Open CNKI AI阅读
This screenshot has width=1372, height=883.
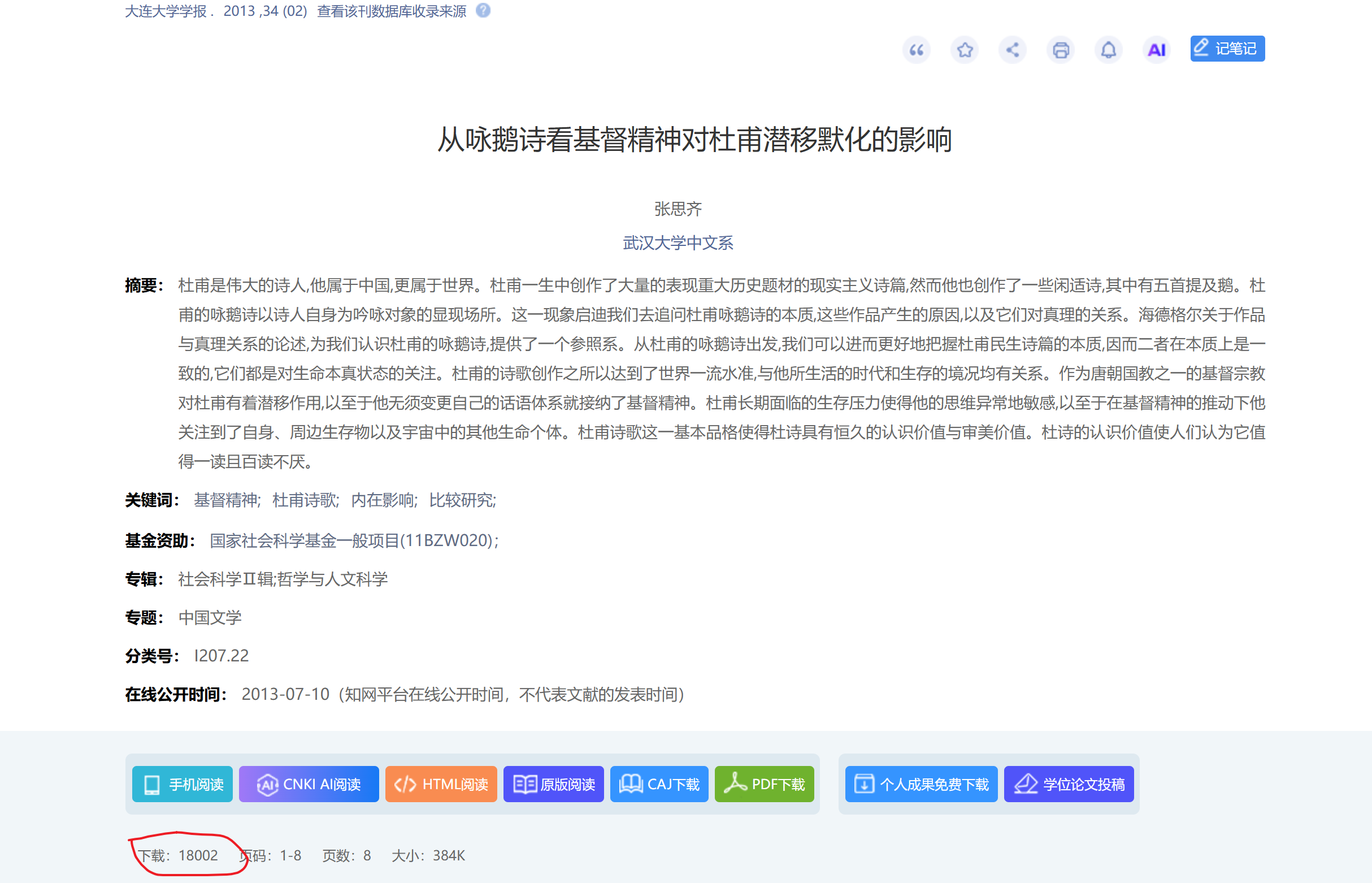tap(309, 784)
